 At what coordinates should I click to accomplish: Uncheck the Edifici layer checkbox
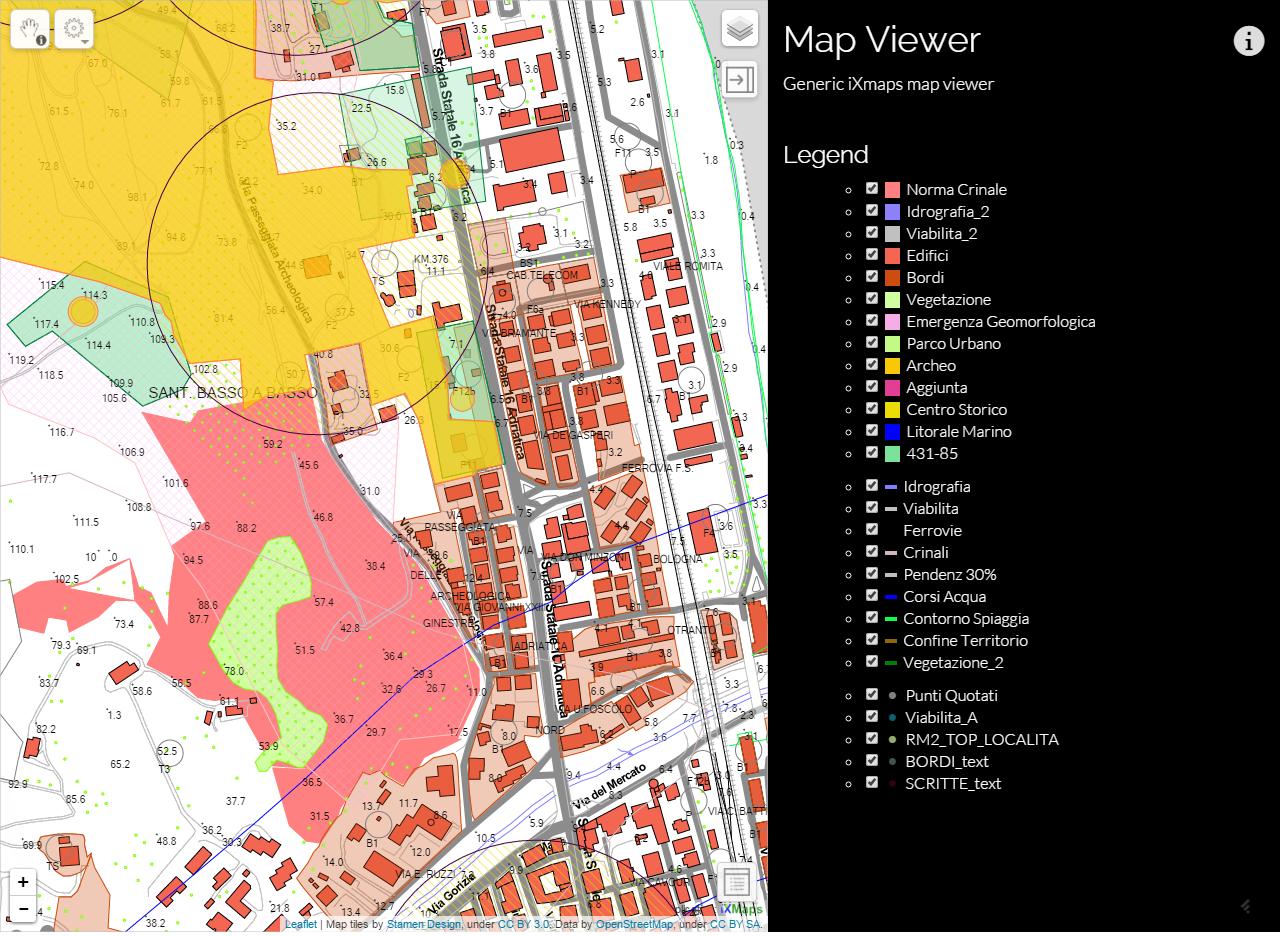pos(872,255)
